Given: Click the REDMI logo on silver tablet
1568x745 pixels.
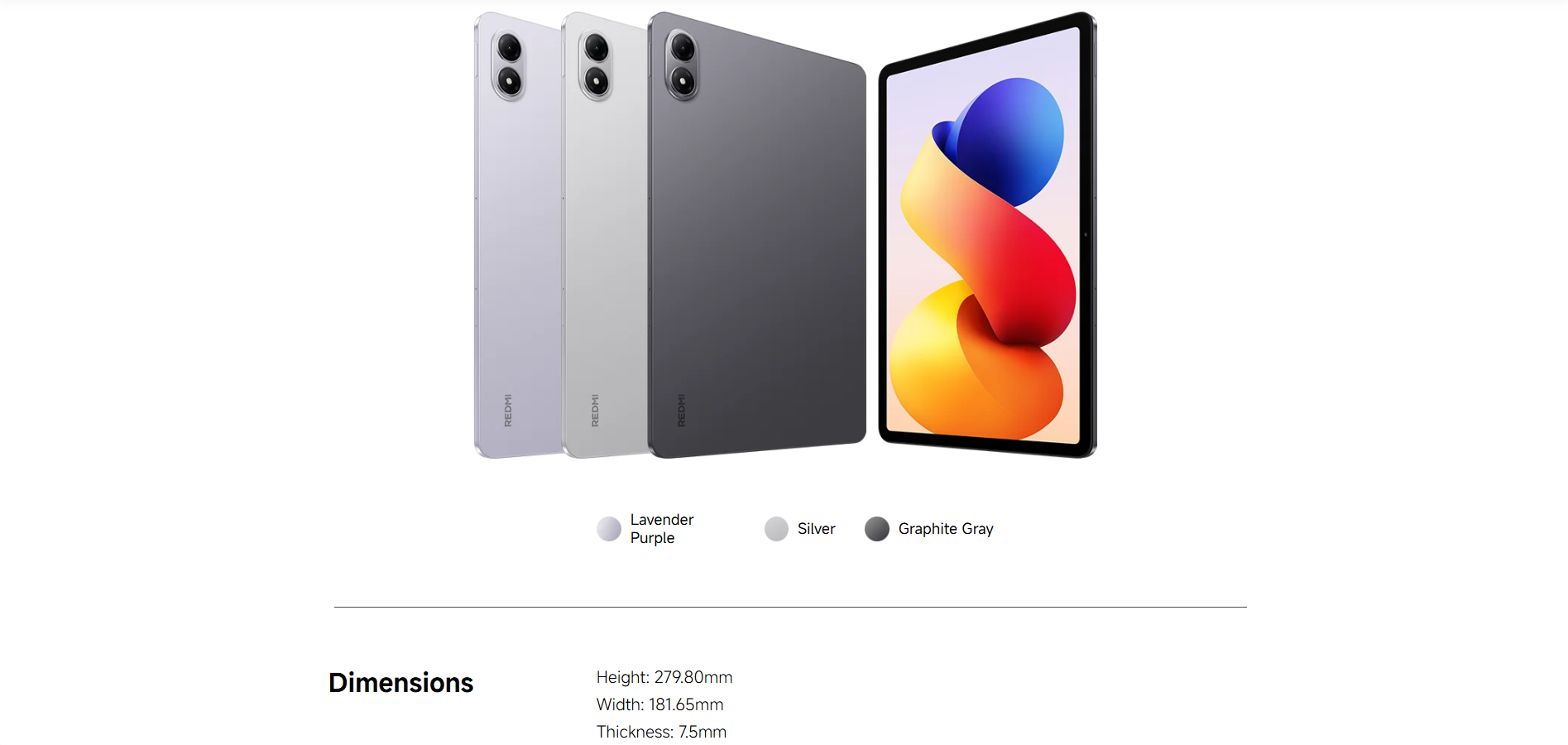Looking at the screenshot, I should (595, 411).
